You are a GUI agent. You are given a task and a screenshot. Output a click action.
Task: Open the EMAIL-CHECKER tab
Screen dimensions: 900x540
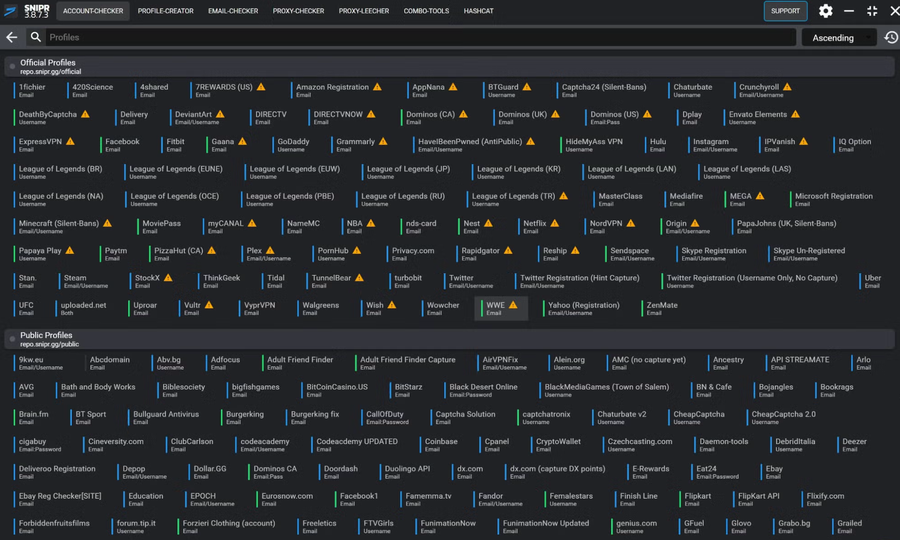(x=233, y=11)
